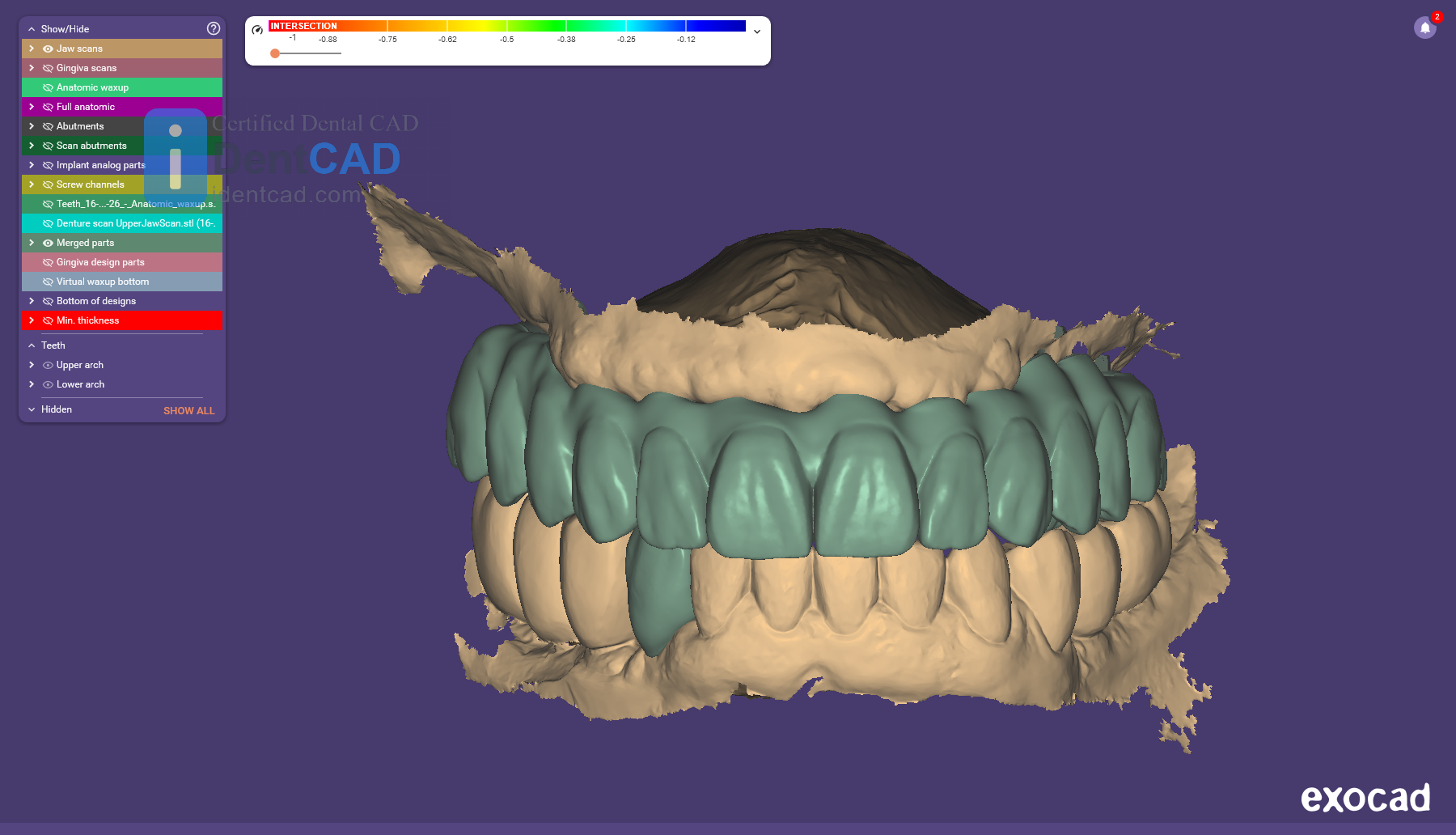Click the intersection range slider handle
Image resolution: width=1456 pixels, height=835 pixels.
tap(275, 53)
